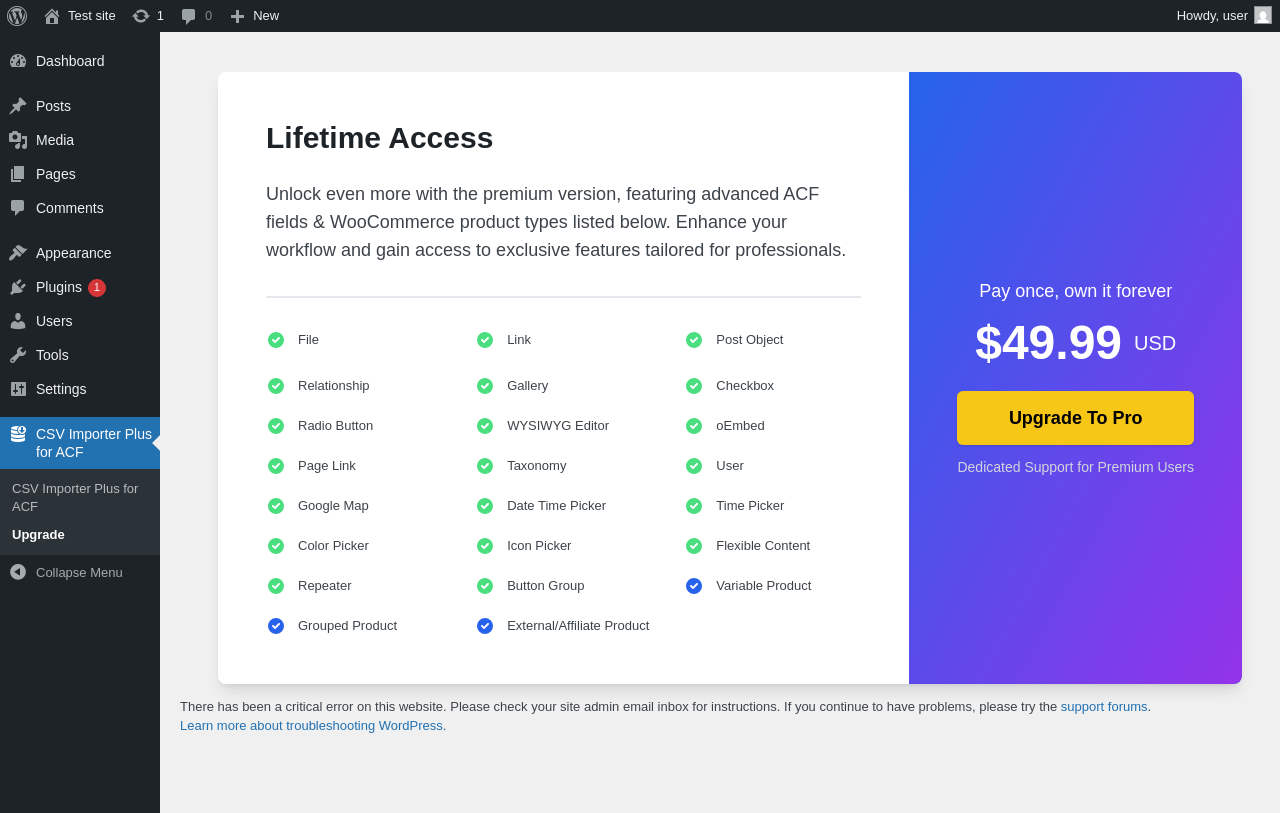
Task: Click 'Pay once, own it forever' text
Action: pos(1075,291)
